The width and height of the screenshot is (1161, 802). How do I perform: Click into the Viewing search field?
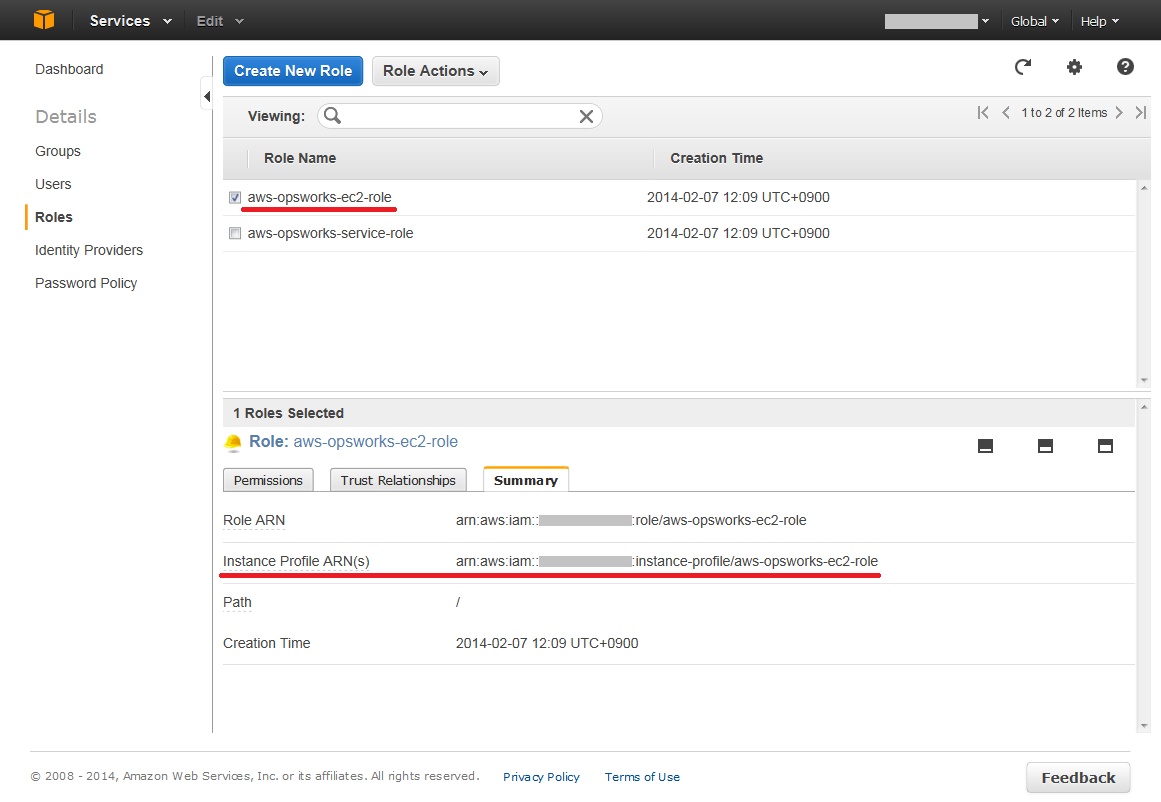point(459,116)
